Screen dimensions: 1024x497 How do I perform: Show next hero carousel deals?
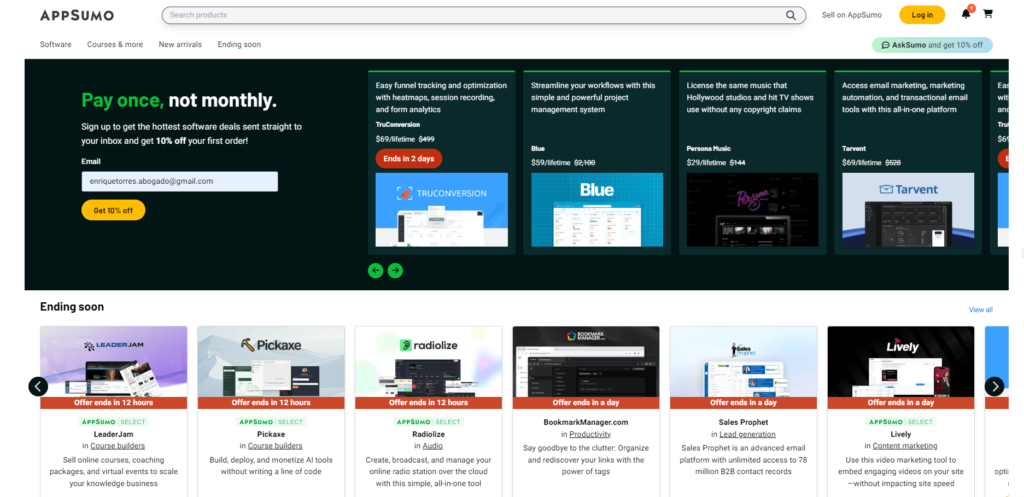(395, 270)
